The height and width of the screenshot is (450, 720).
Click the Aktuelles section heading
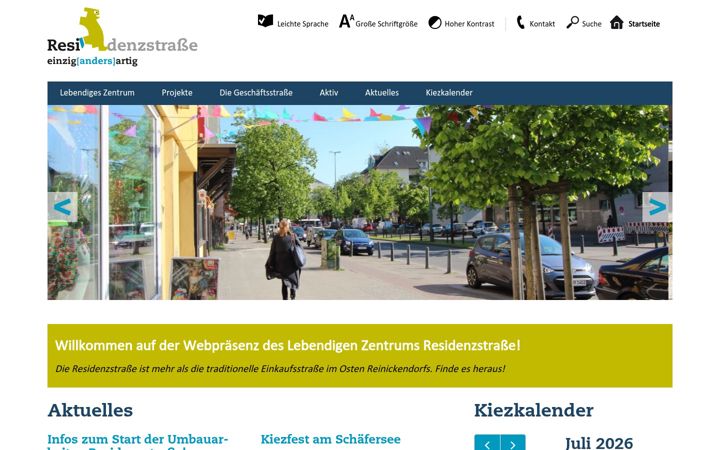pyautogui.click(x=90, y=410)
